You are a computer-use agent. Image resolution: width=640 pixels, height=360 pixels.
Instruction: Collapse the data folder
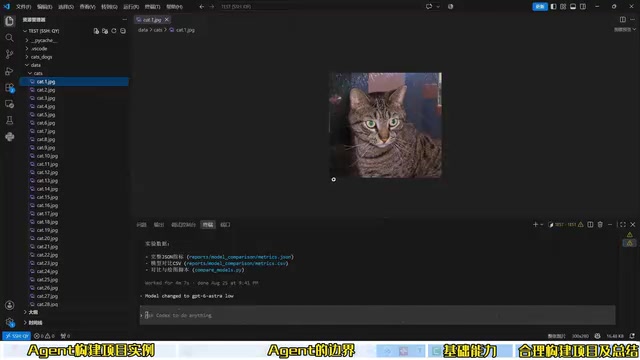pos(27,65)
